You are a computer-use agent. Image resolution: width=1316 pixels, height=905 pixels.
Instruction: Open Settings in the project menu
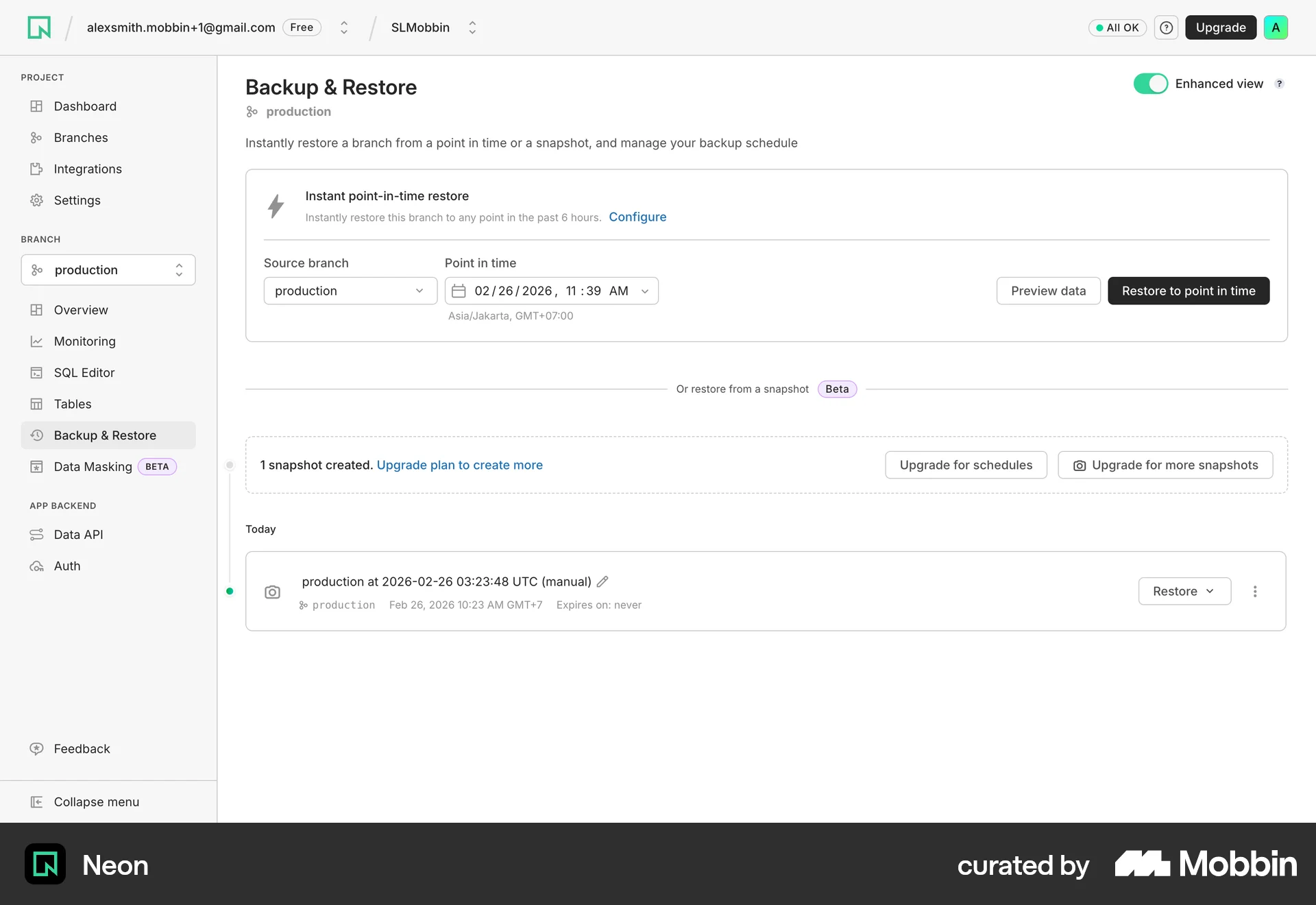[x=108, y=200]
